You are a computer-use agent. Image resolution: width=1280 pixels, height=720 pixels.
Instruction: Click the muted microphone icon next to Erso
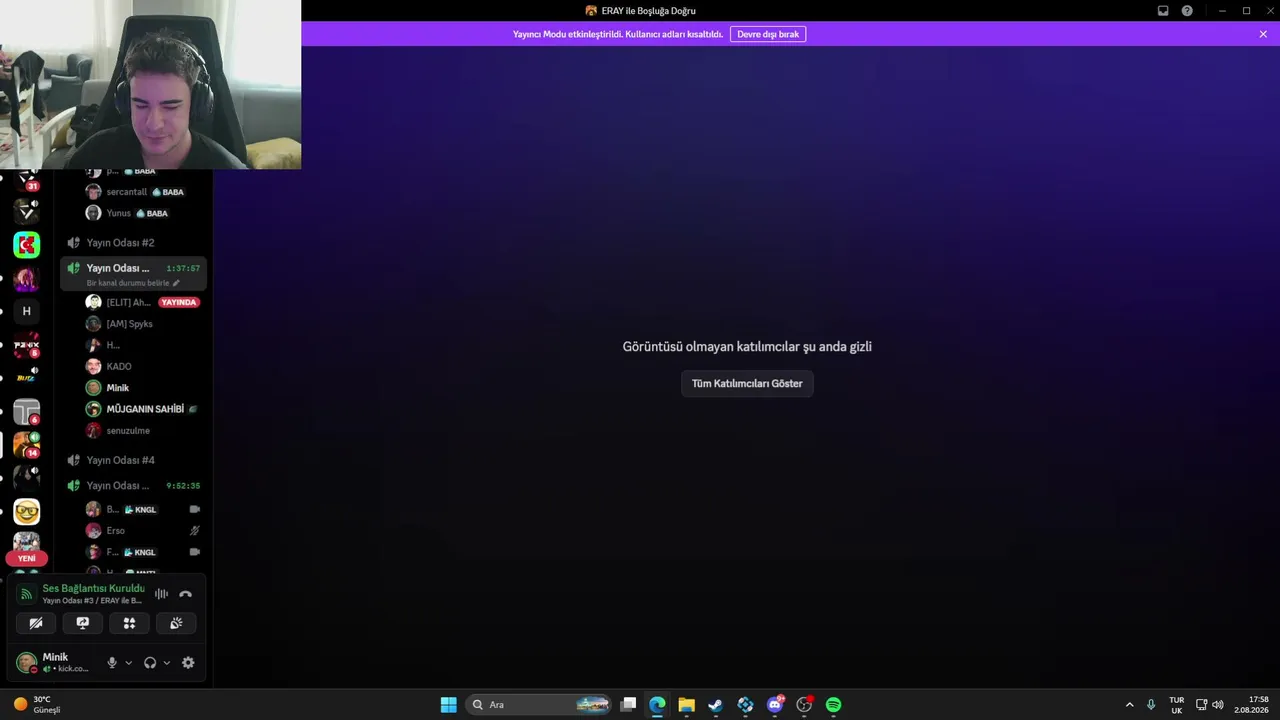coord(195,531)
